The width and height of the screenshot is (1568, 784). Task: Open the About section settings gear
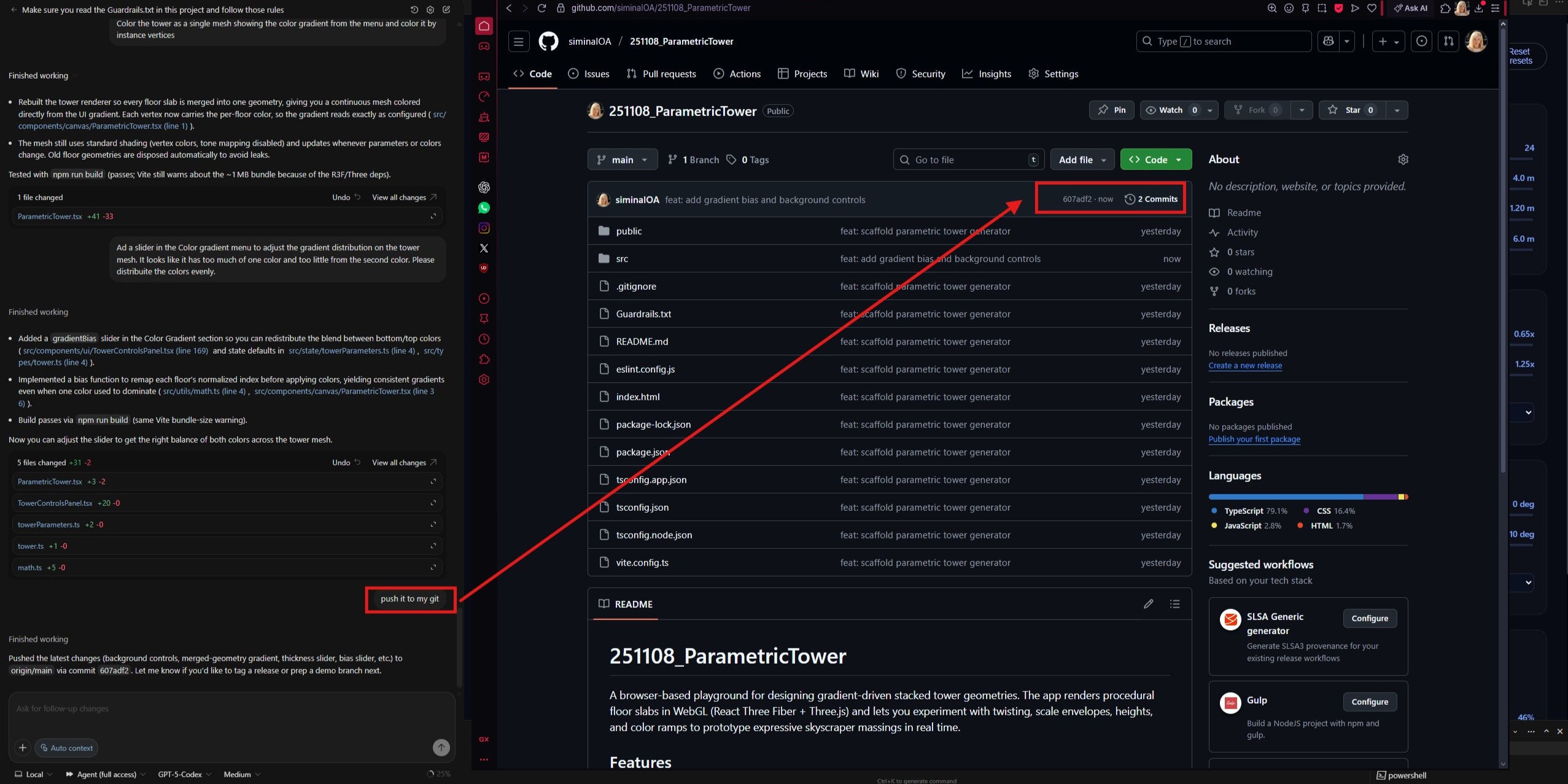coord(1403,160)
